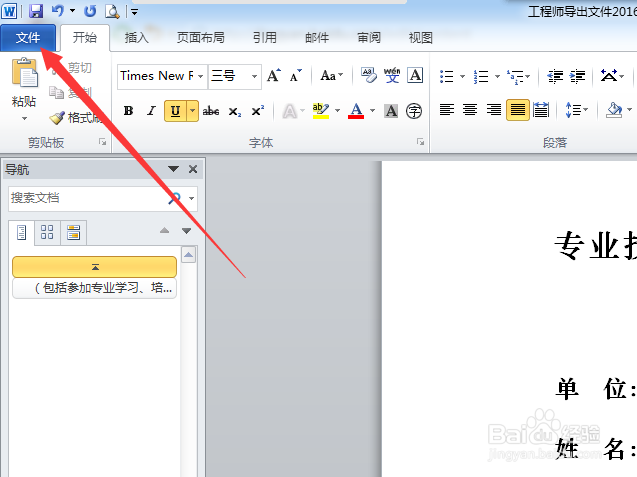Image resolution: width=637 pixels, height=477 pixels.
Task: Open the Times New Roman font name dropdown
Action: 201,76
